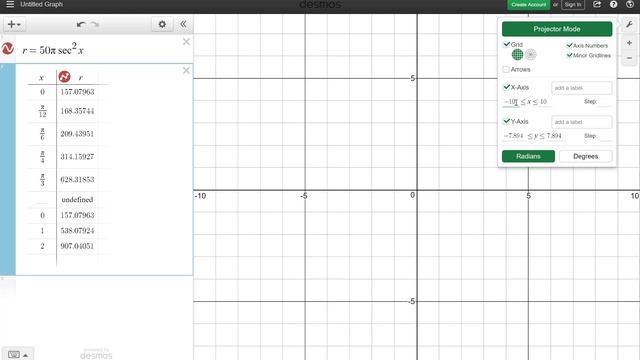
Task: Share the graph
Action: pyautogui.click(x=597, y=4)
